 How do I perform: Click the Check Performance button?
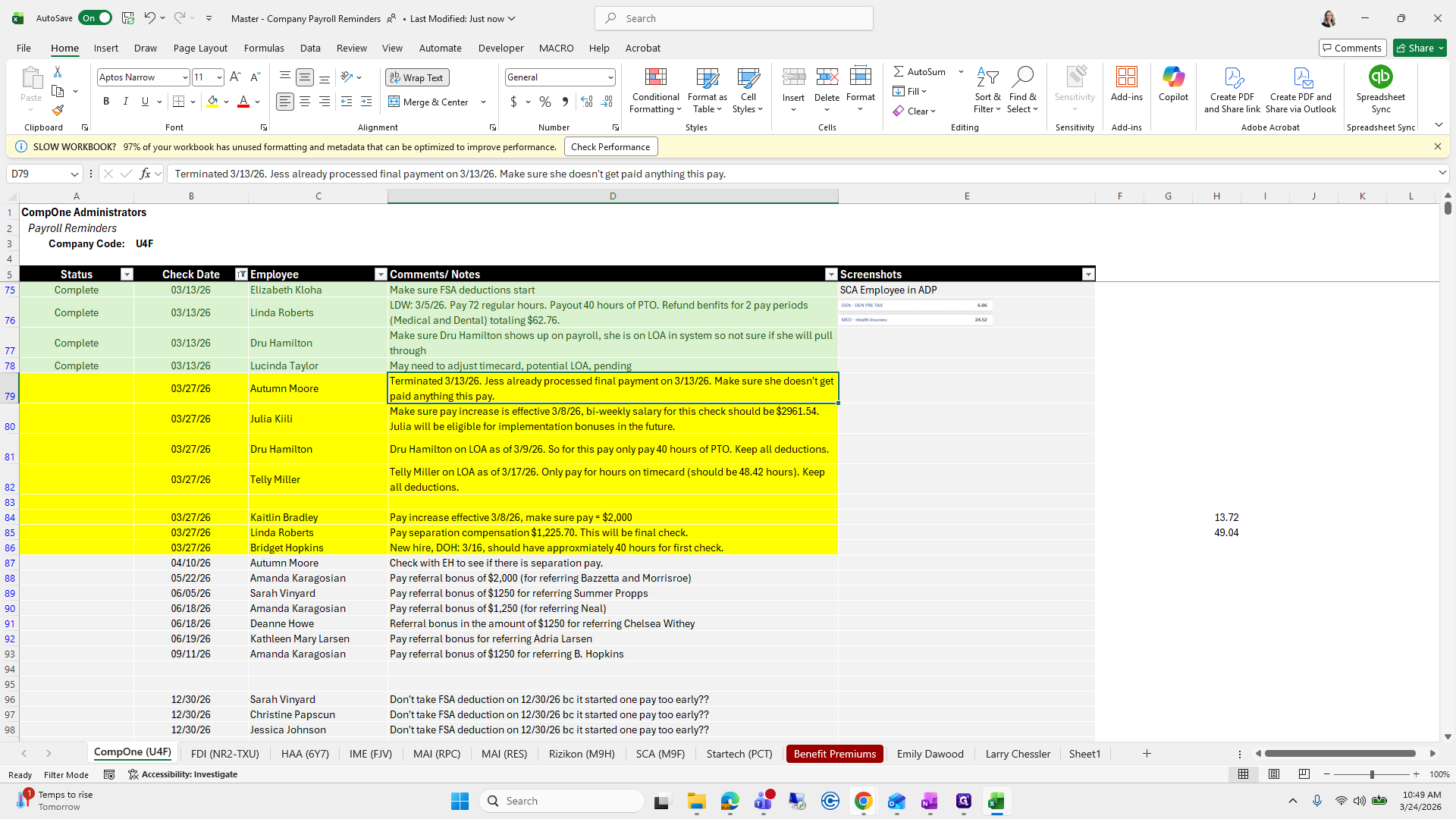[x=610, y=147]
